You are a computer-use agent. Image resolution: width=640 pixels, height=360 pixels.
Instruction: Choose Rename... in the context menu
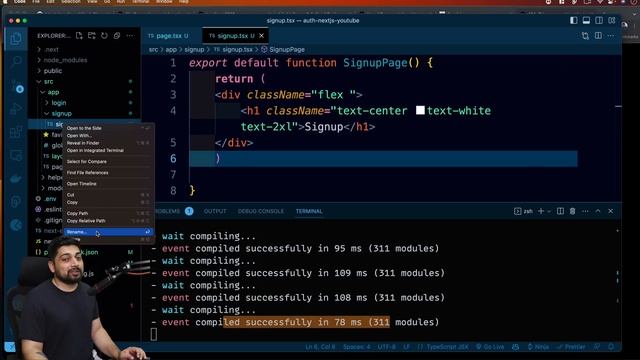[109, 232]
